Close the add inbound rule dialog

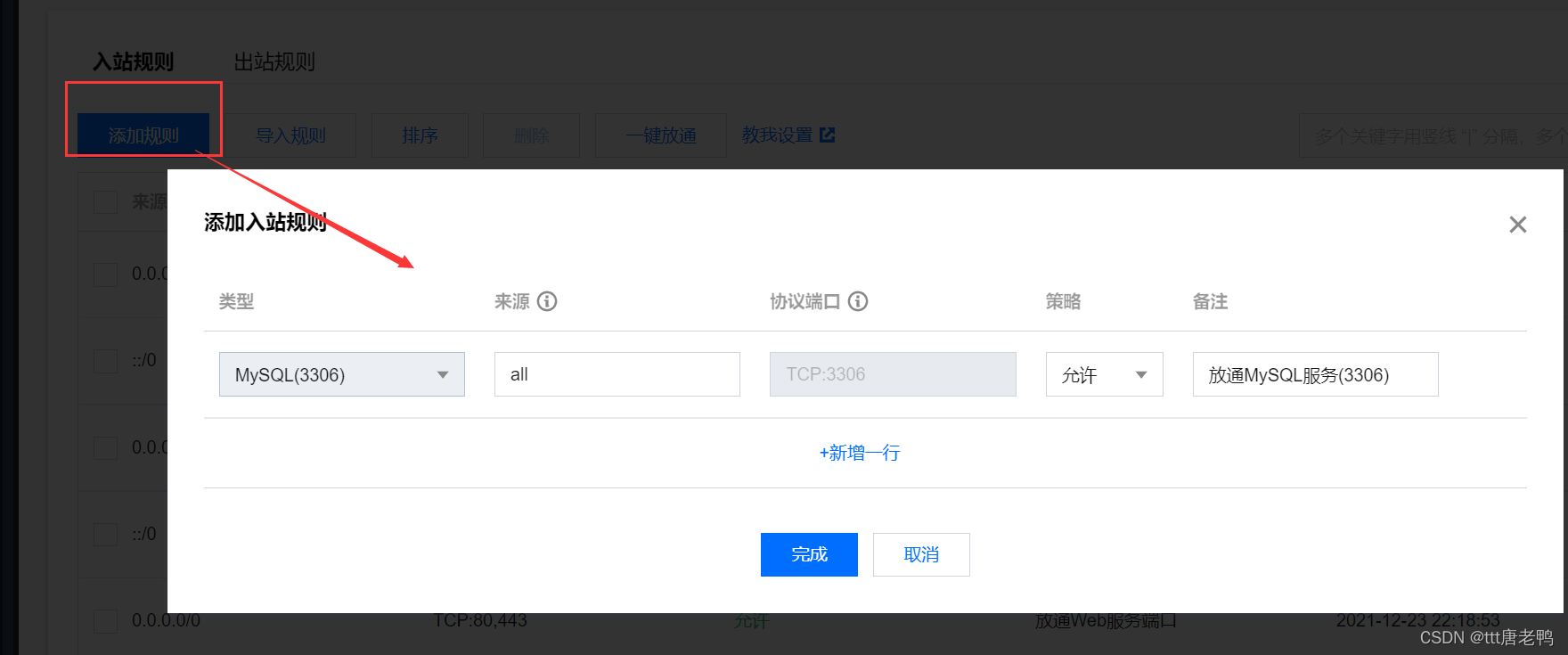pos(1518,225)
